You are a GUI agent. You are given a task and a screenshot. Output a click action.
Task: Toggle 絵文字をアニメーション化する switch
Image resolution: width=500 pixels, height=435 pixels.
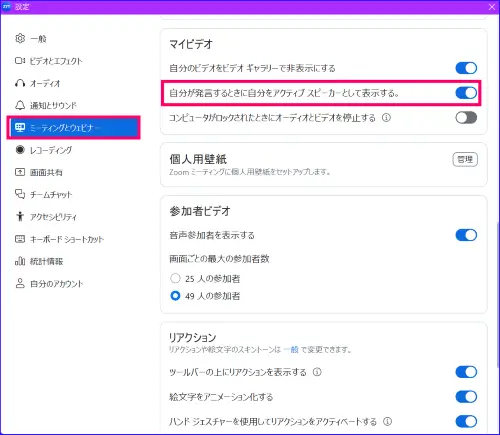tap(466, 397)
